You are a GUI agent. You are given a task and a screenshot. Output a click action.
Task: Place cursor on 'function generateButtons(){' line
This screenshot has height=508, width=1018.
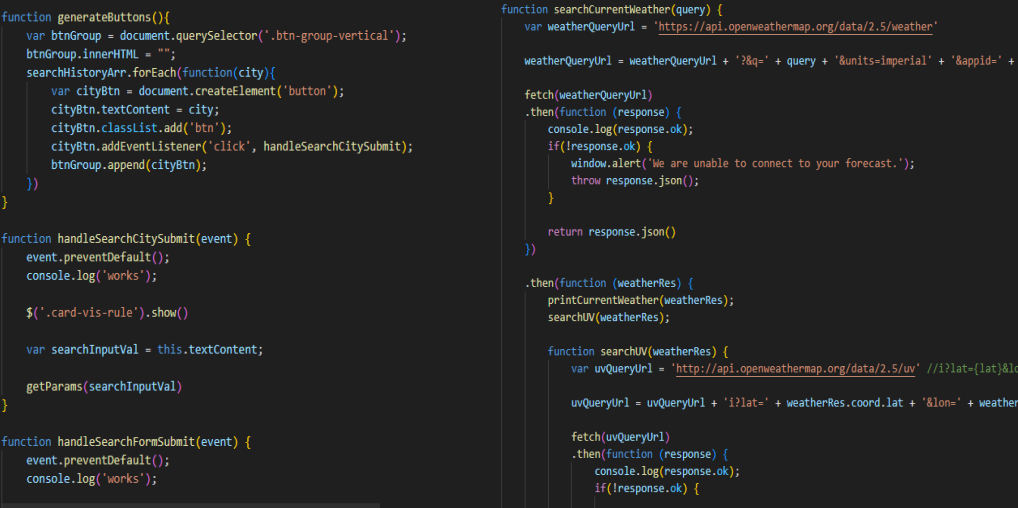(x=86, y=17)
